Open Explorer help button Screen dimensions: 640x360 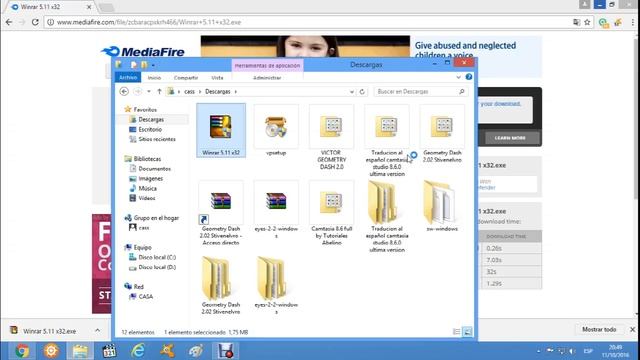pyautogui.click(x=469, y=77)
